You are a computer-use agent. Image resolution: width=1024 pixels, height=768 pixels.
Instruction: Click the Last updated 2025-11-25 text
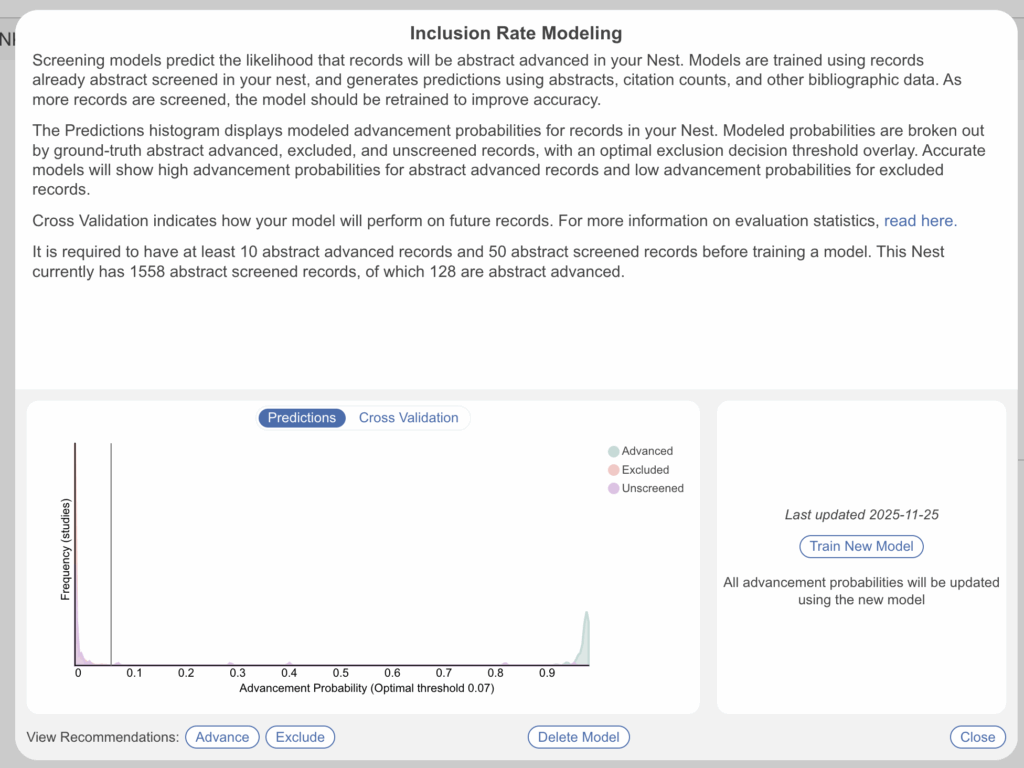click(861, 515)
